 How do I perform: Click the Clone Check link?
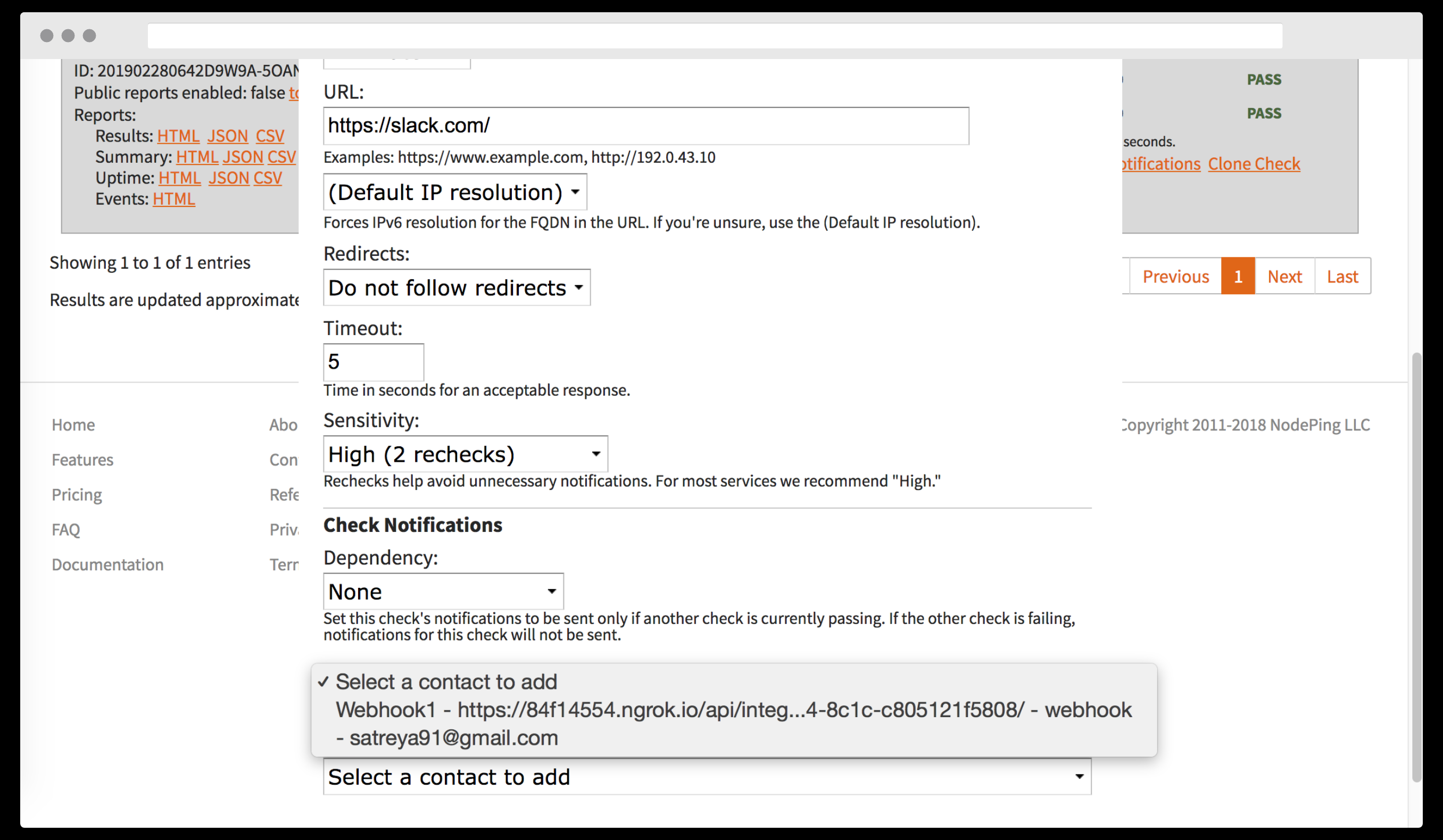1254,164
